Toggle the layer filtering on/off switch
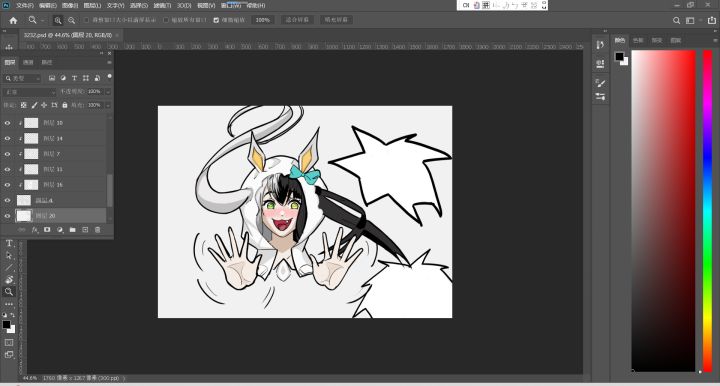This screenshot has width=720, height=386. coord(109,77)
